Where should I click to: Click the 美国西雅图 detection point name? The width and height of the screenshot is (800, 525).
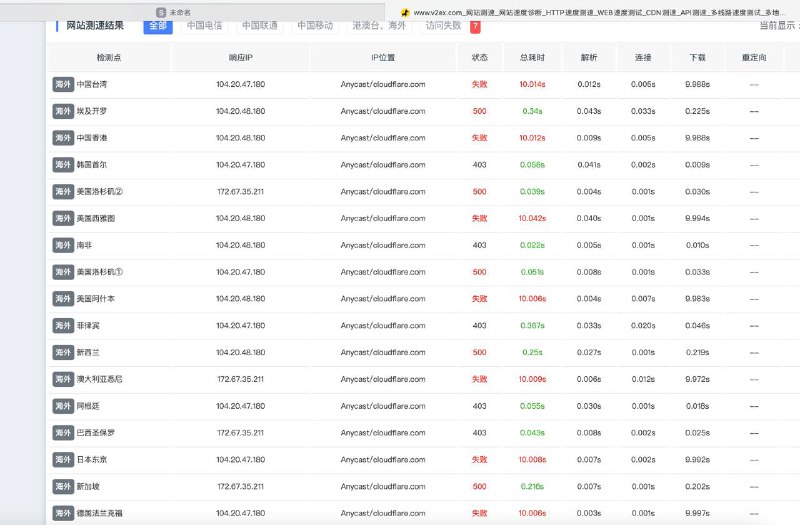tap(96, 218)
